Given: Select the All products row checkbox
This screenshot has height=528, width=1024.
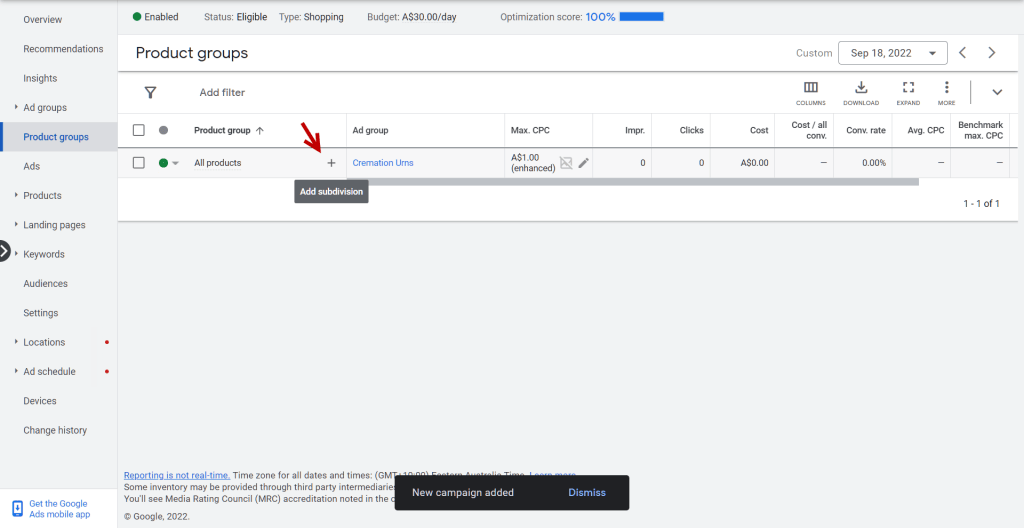Looking at the screenshot, I should [x=139, y=163].
